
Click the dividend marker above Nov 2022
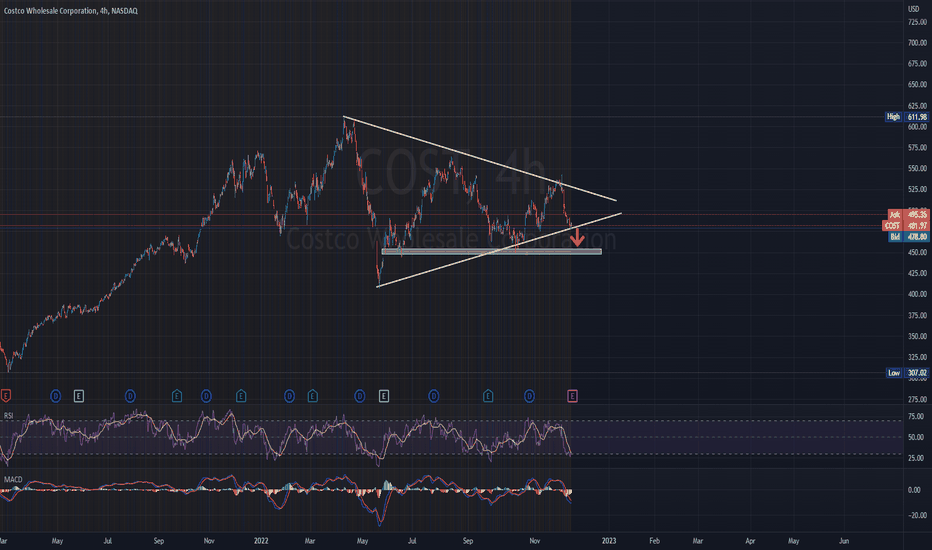tap(529, 396)
